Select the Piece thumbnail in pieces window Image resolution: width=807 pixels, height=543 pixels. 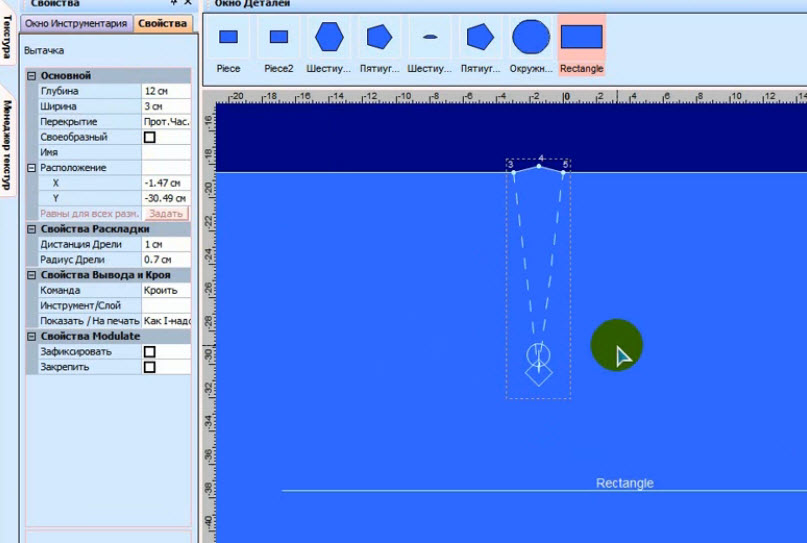pos(228,45)
